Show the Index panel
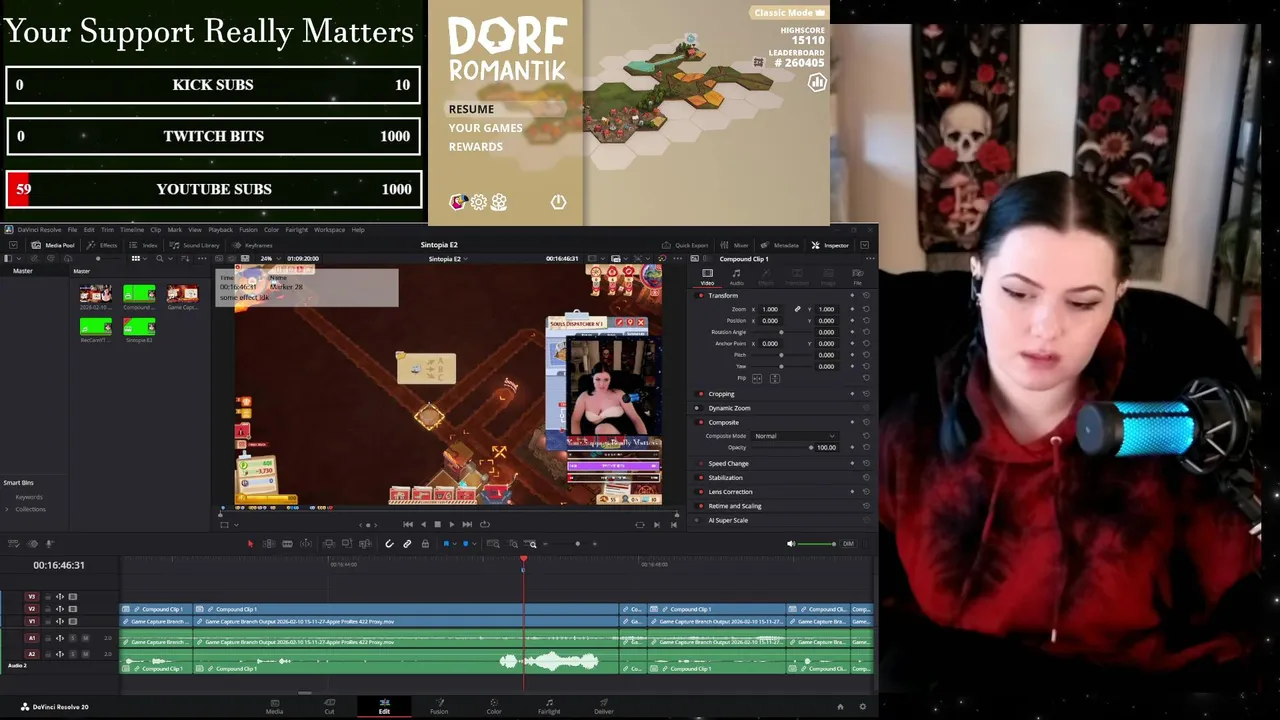 coord(144,245)
